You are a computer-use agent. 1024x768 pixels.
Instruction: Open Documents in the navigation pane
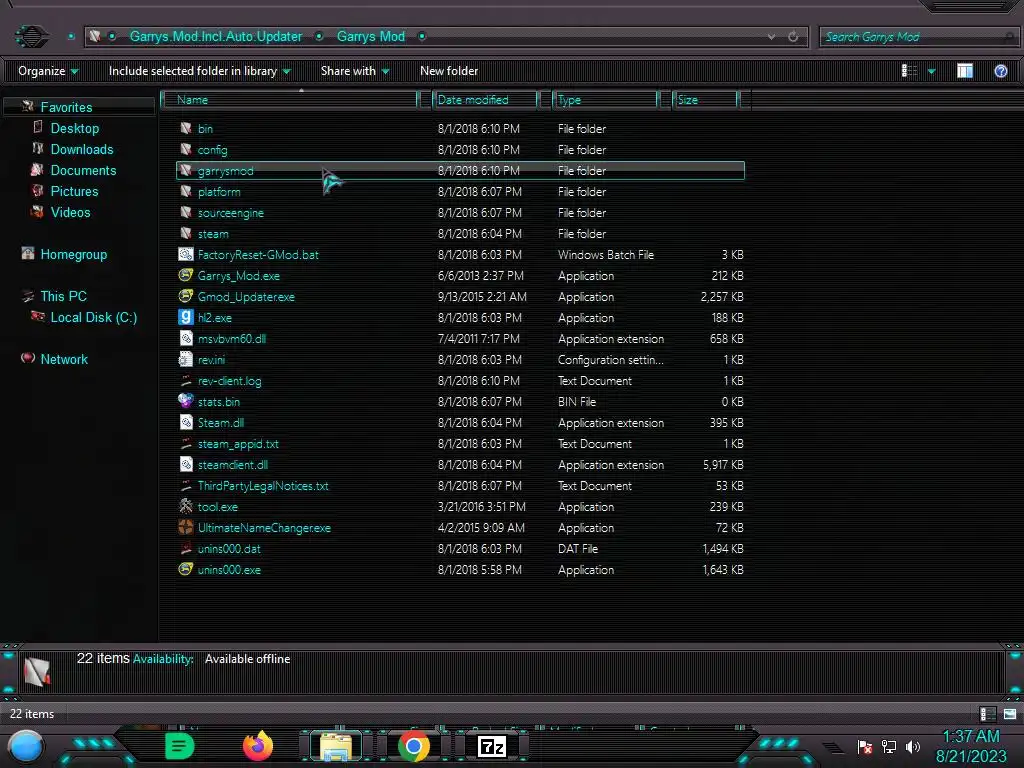tap(84, 170)
